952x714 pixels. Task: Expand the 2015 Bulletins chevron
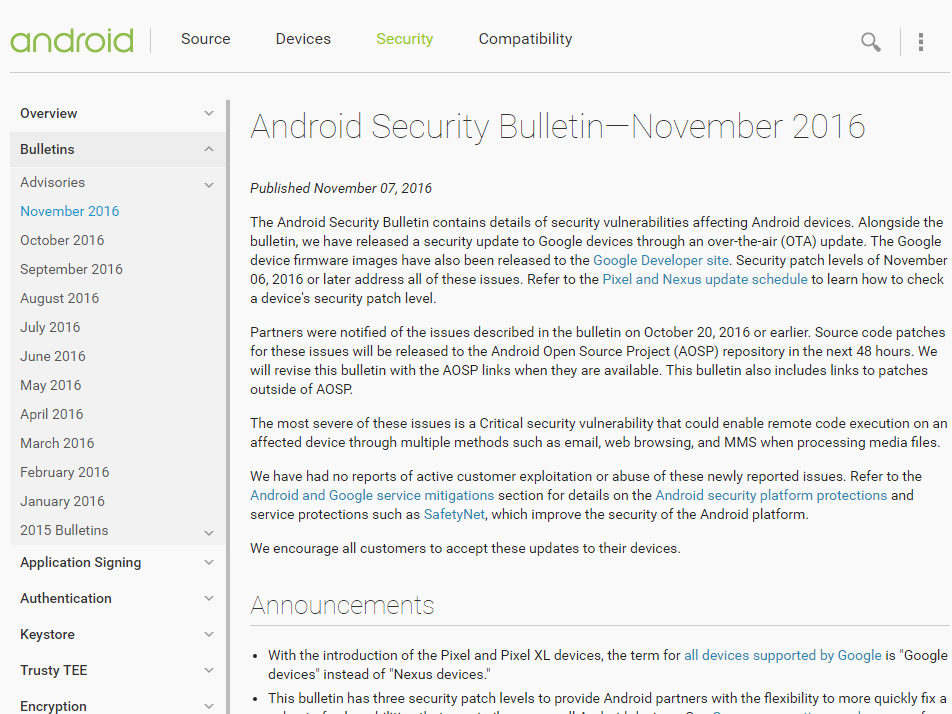[209, 533]
